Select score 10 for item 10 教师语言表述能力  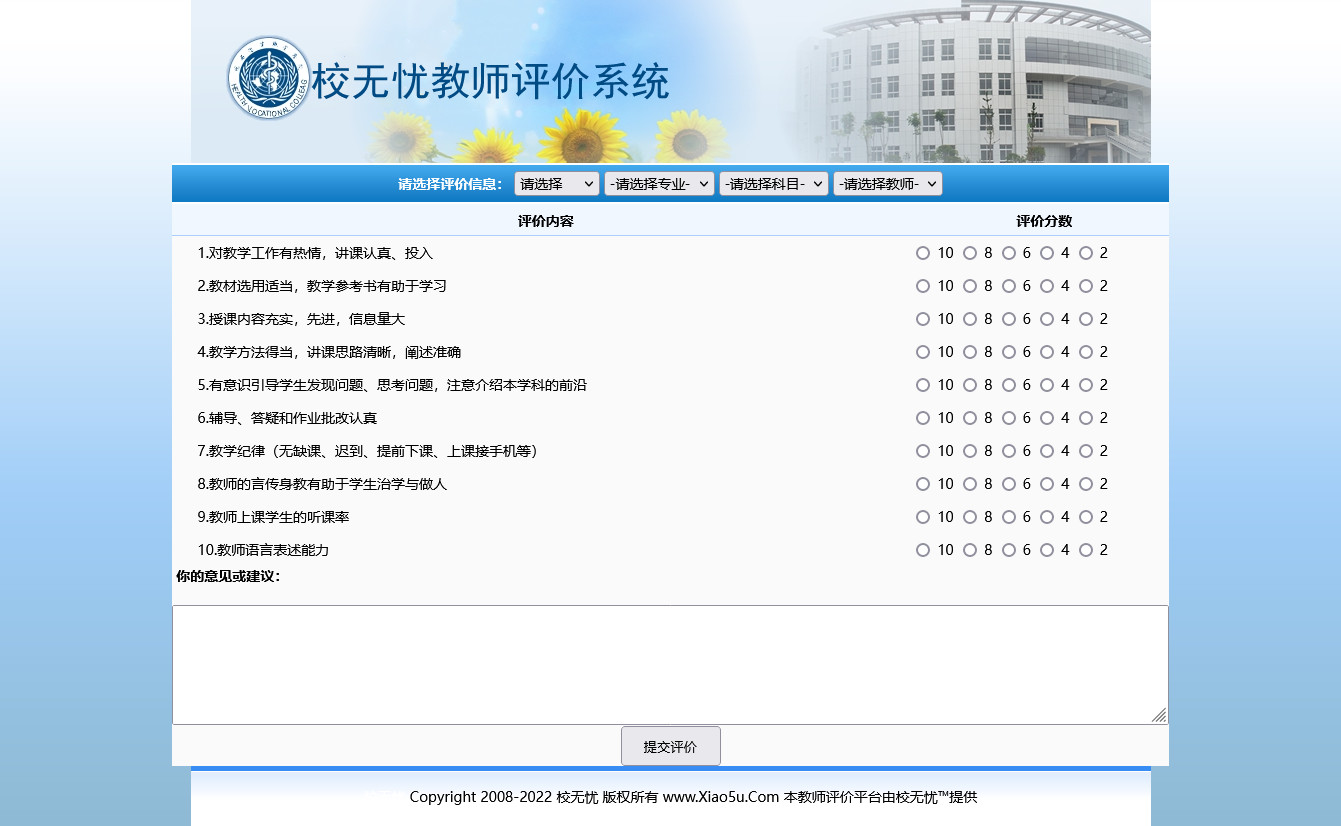click(923, 550)
